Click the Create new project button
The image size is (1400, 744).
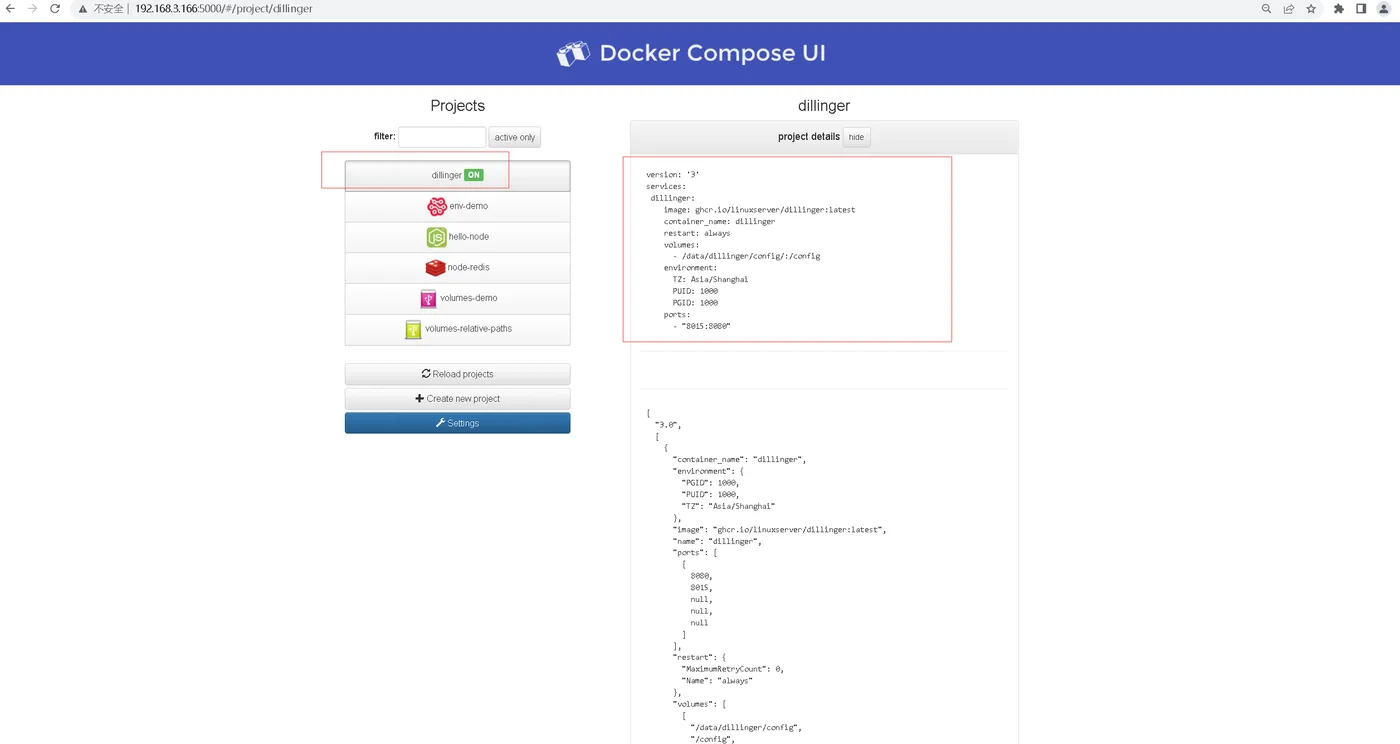(457, 399)
